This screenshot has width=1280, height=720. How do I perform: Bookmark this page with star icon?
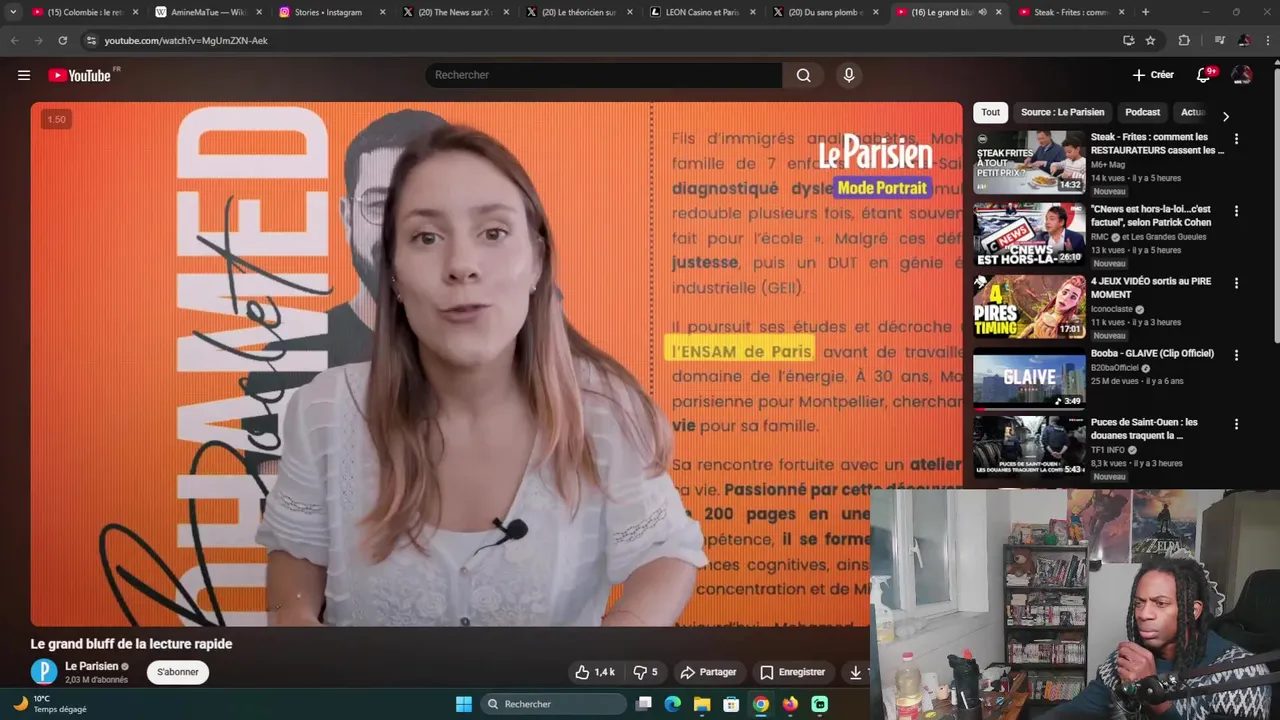(1150, 40)
